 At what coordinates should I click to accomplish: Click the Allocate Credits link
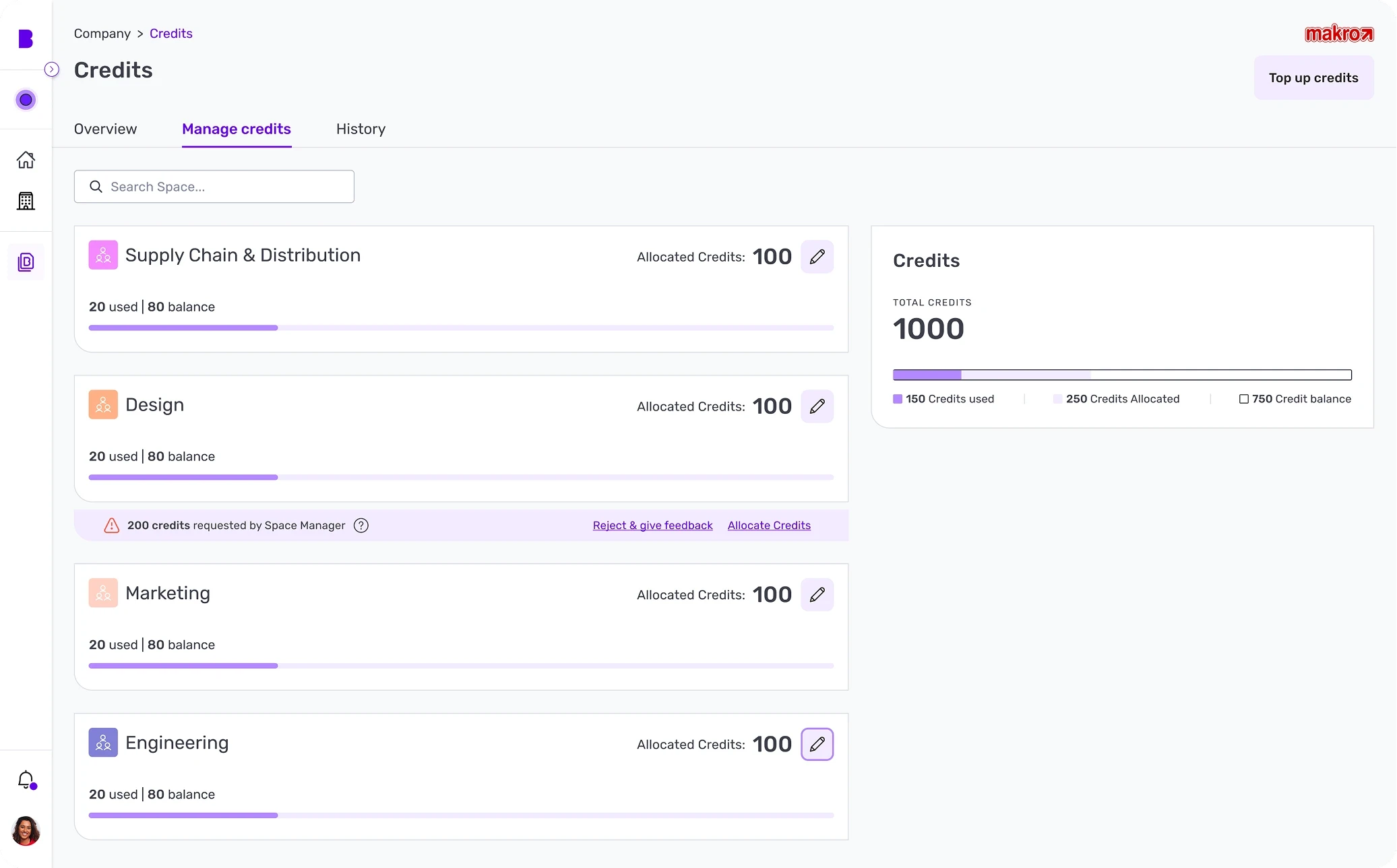point(769,526)
